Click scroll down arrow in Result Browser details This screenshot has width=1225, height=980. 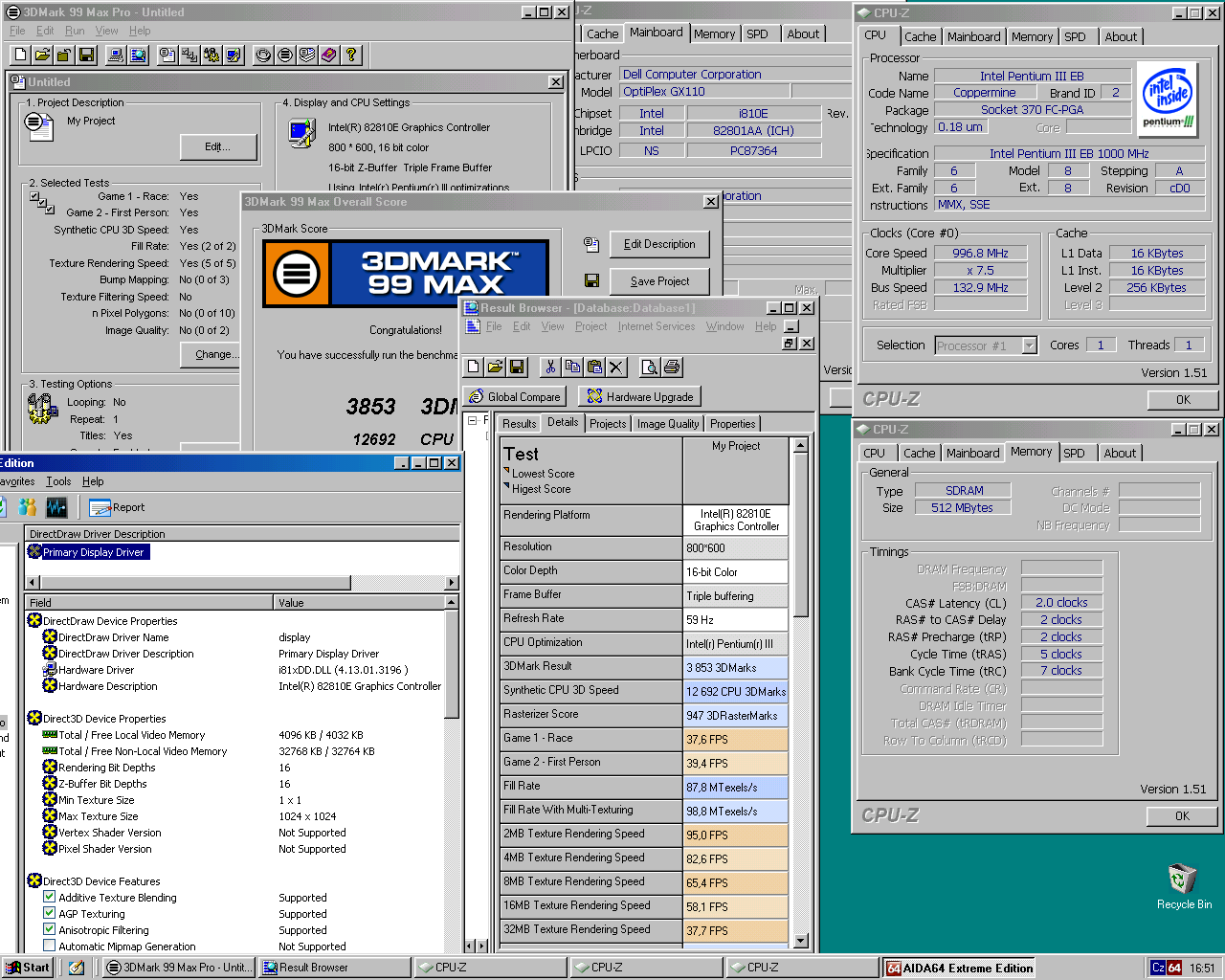801,940
